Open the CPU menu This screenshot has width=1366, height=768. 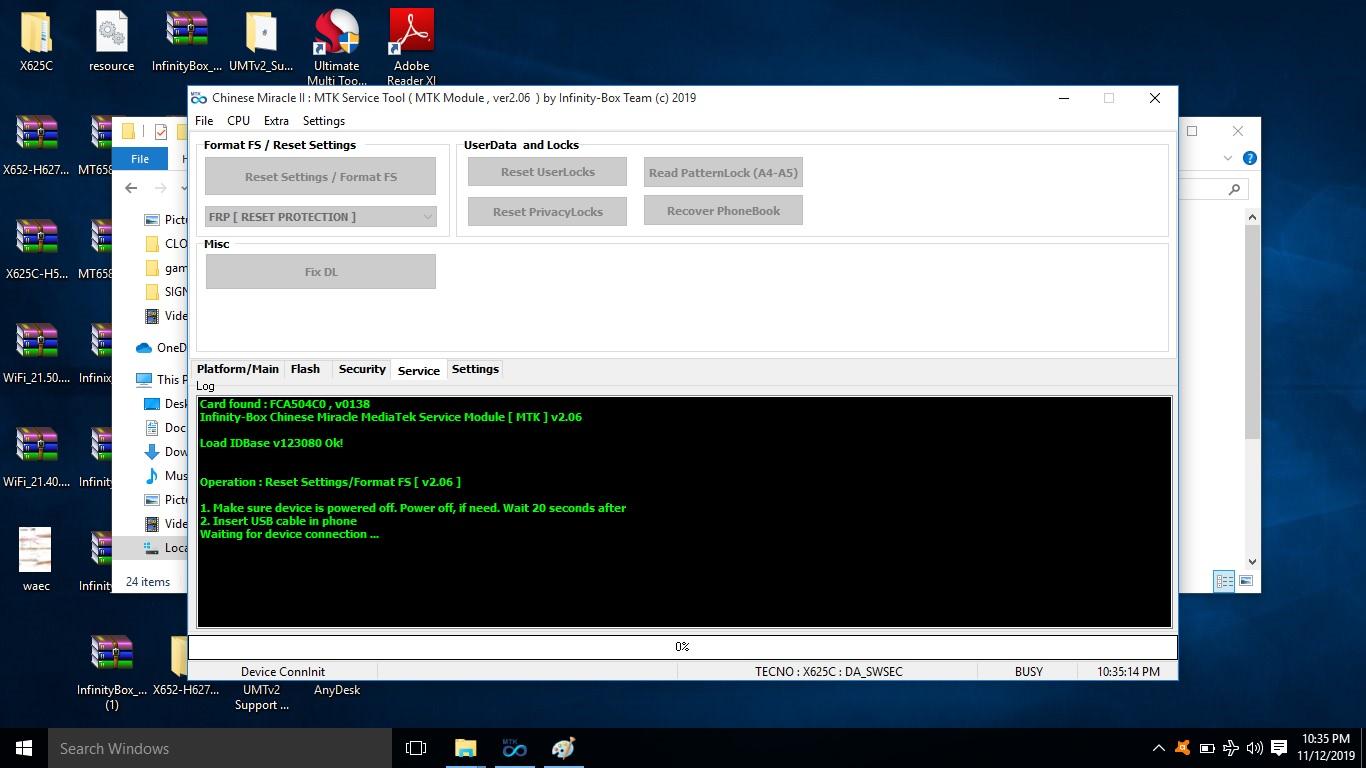click(x=238, y=120)
